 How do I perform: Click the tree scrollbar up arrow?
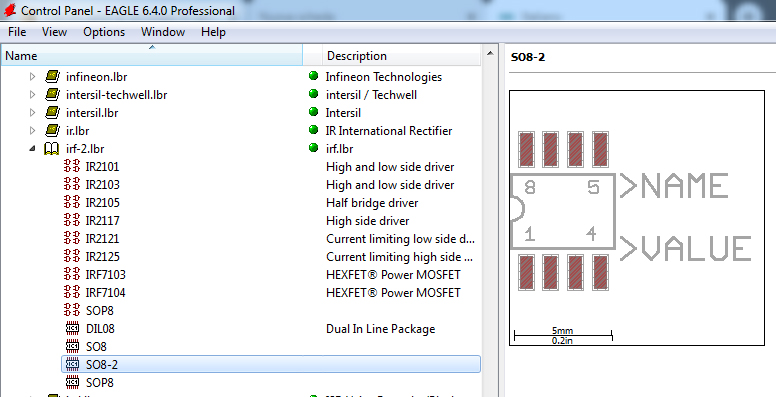[x=489, y=53]
